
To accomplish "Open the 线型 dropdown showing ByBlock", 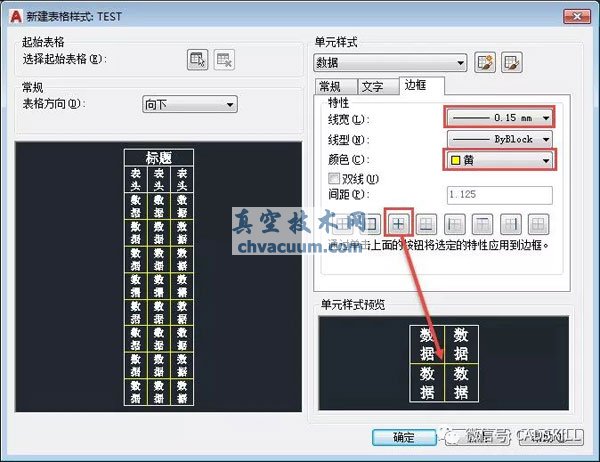I will pyautogui.click(x=499, y=139).
